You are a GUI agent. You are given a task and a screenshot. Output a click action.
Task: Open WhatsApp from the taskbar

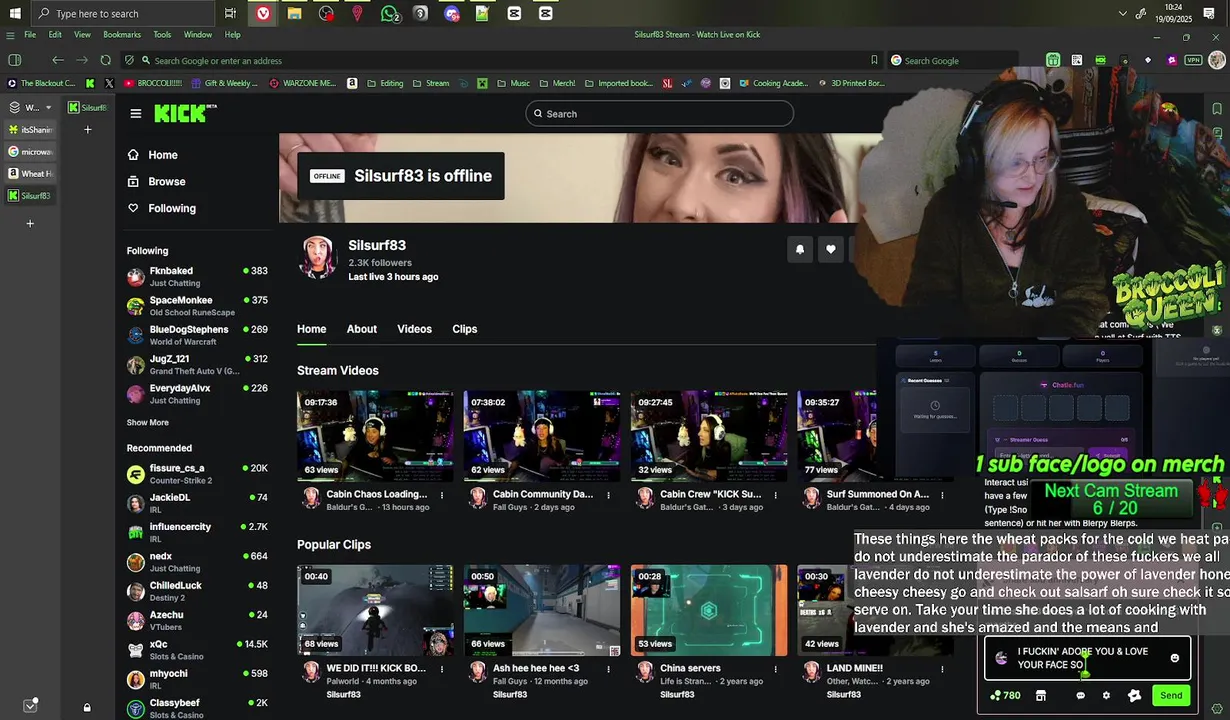389,13
